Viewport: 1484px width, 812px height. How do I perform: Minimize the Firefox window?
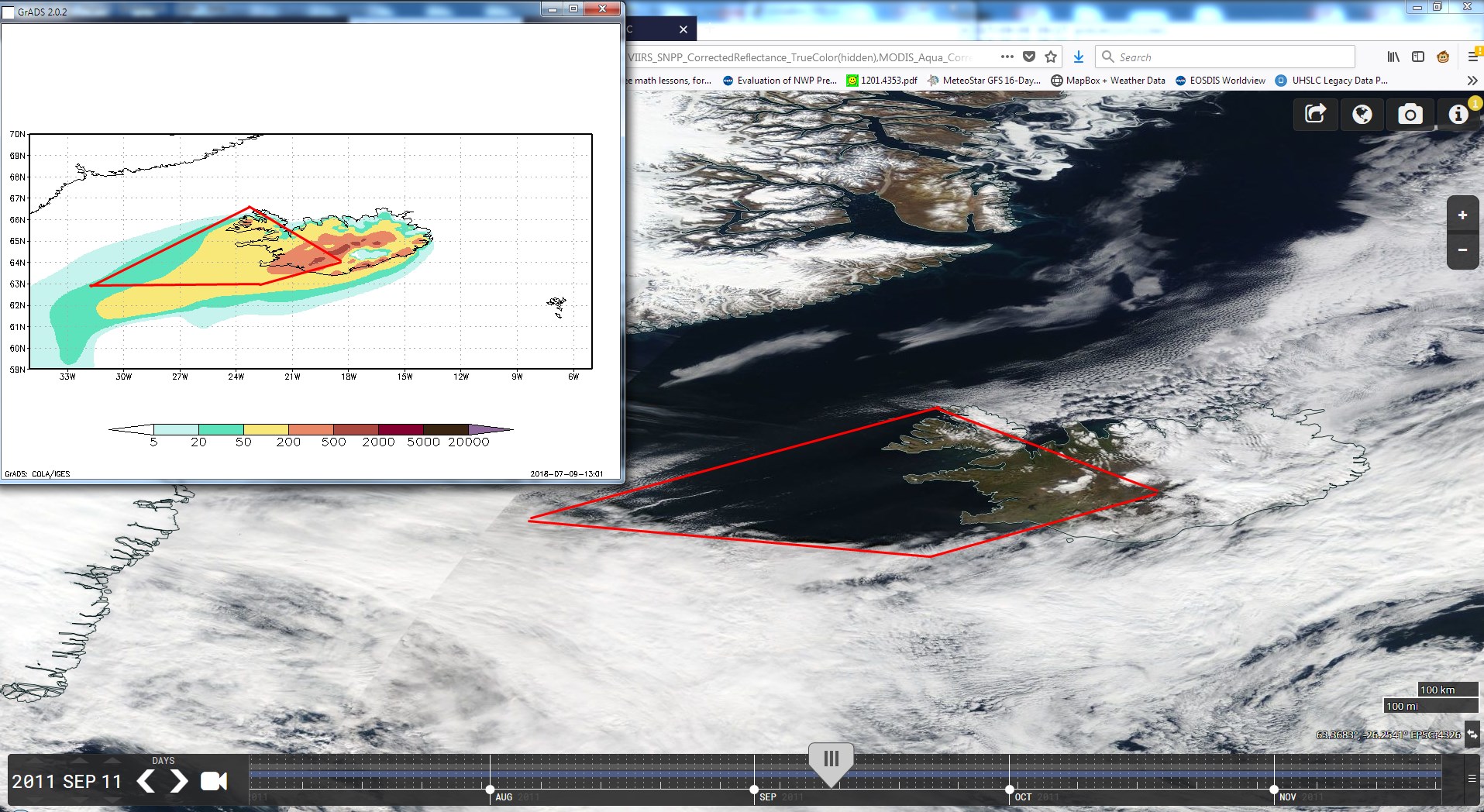(x=1417, y=7)
